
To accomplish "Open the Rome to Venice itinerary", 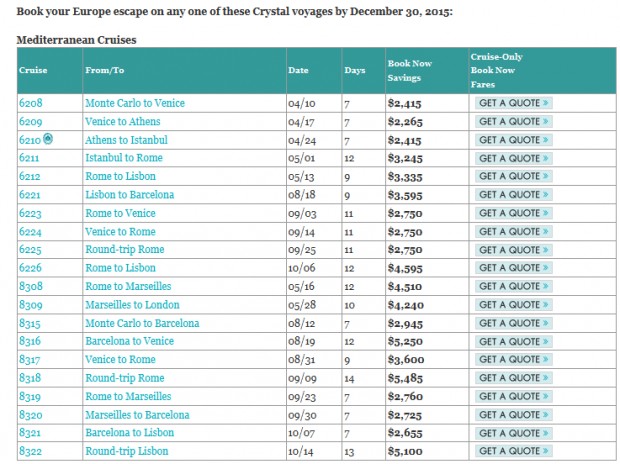I will tap(120, 214).
